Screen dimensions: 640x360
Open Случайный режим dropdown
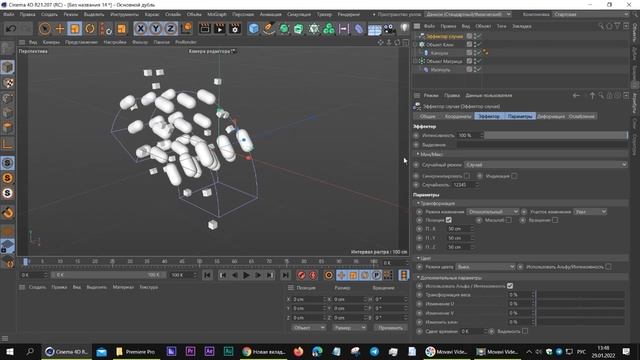tap(546, 164)
